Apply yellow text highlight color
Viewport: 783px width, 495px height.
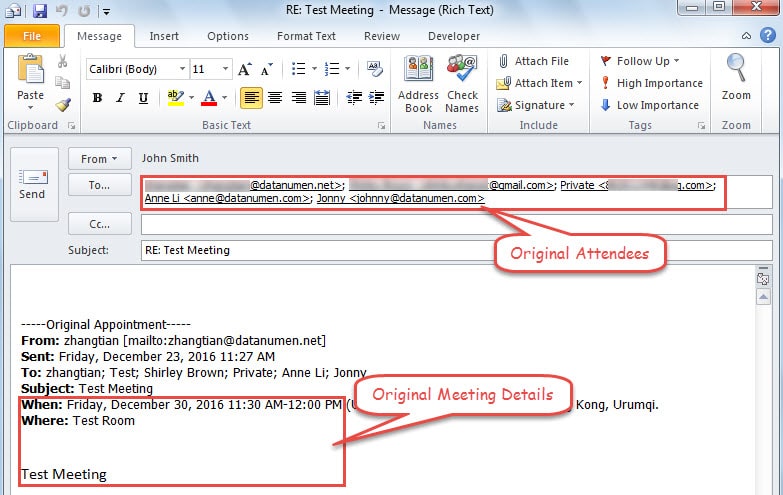(x=175, y=97)
